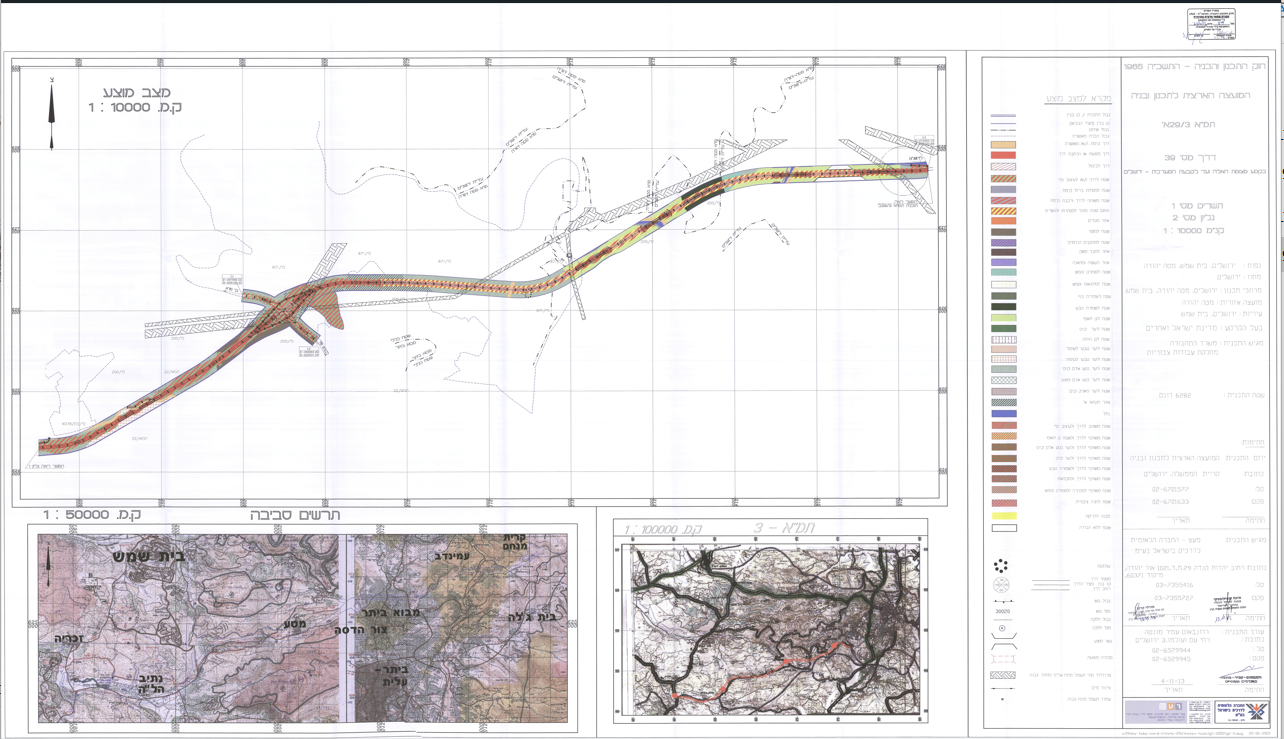
Task: Click the "נתיב הל"ה" map label
Action: click(x=151, y=686)
